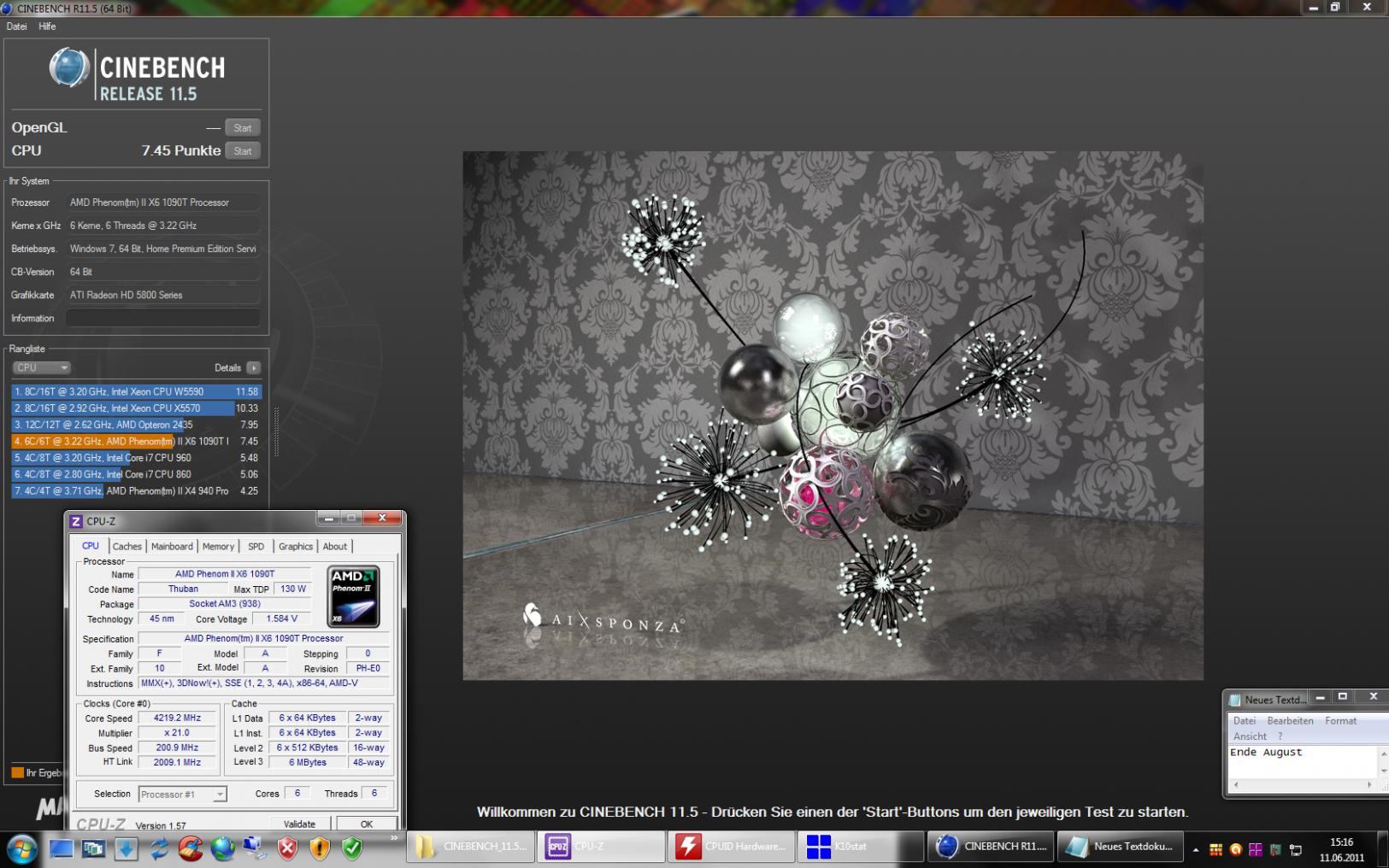This screenshot has height=868, width=1389.
Task: Open Bearbeiten menu in Notepad window
Action: (1290, 721)
